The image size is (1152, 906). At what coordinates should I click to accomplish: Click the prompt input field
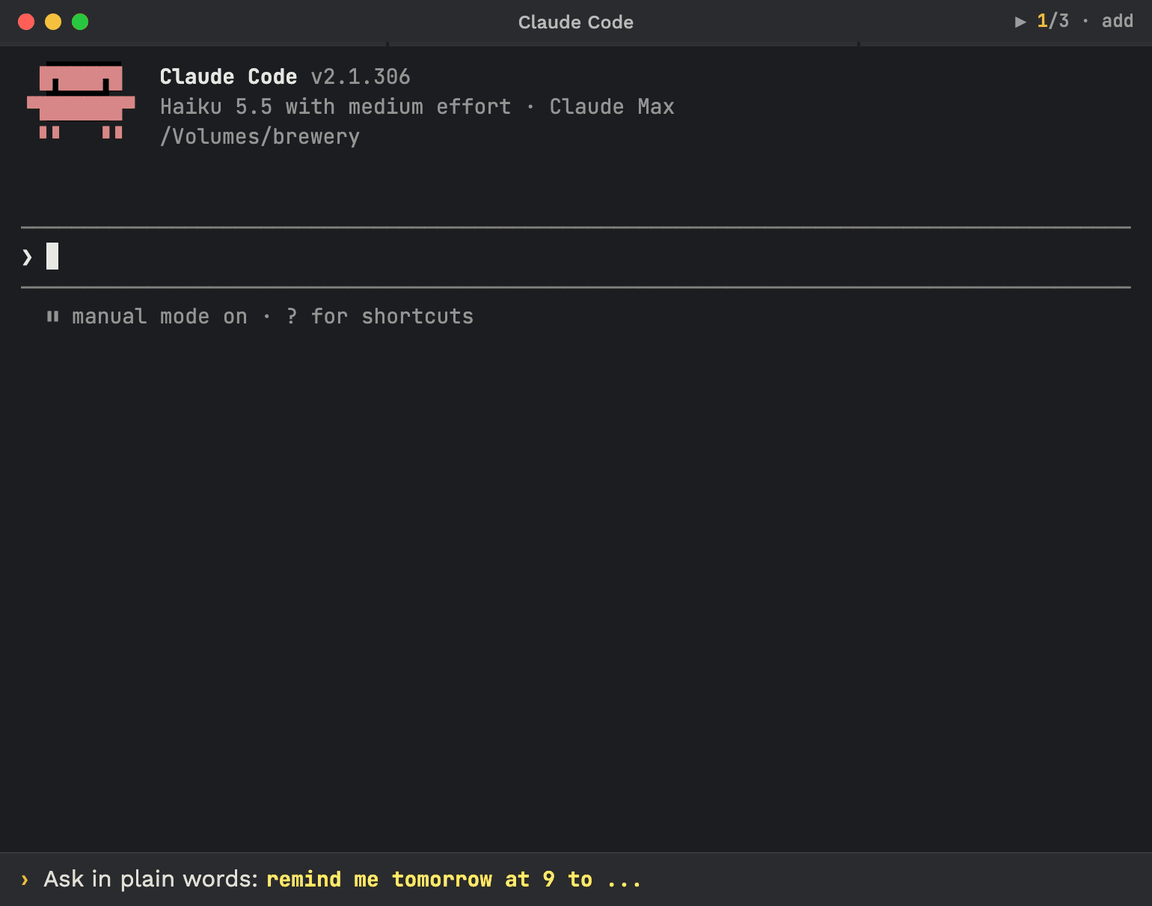pyautogui.click(x=576, y=257)
